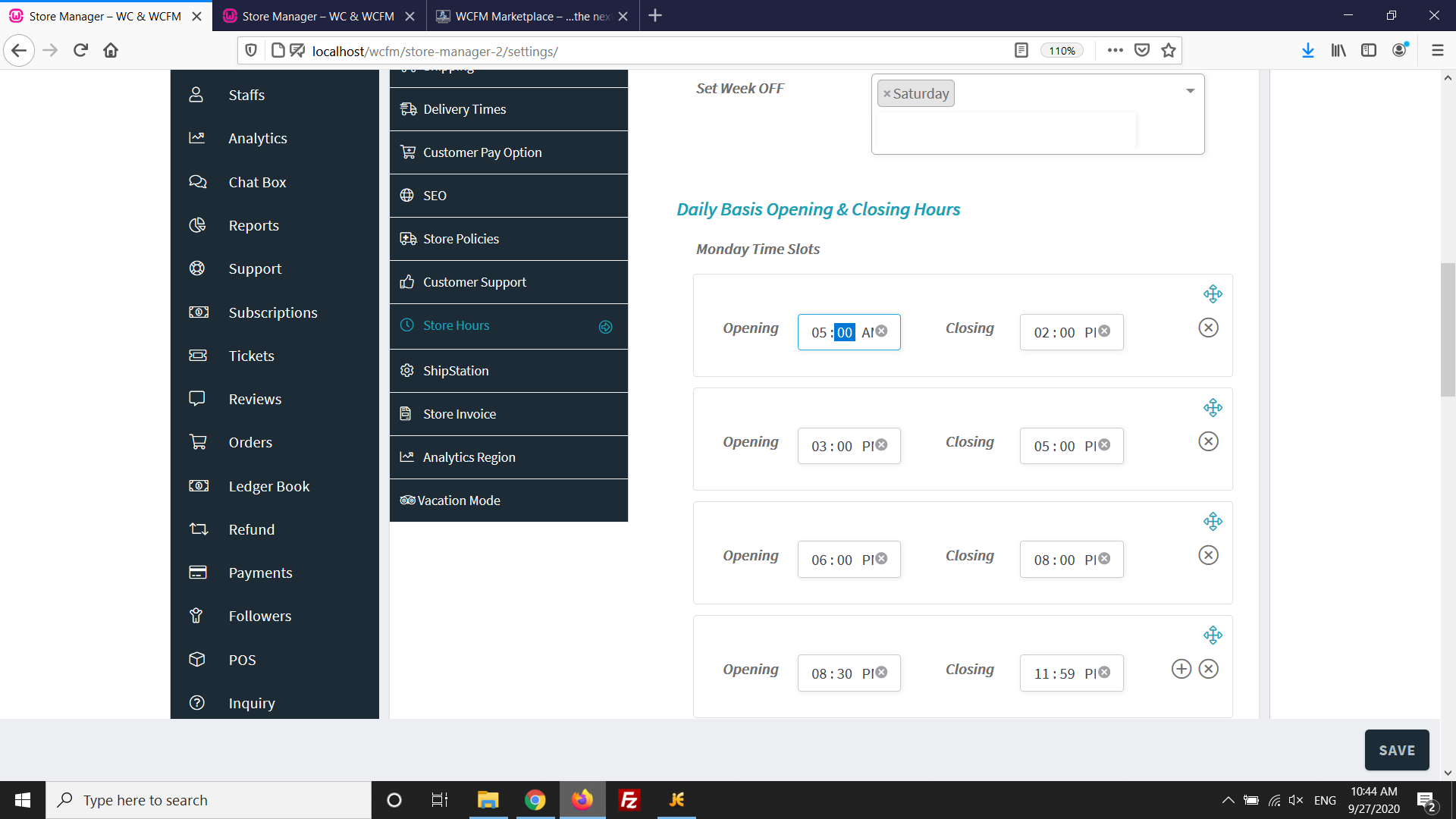
Task: Switch to WCFM Marketplace browser tab
Action: (x=533, y=16)
